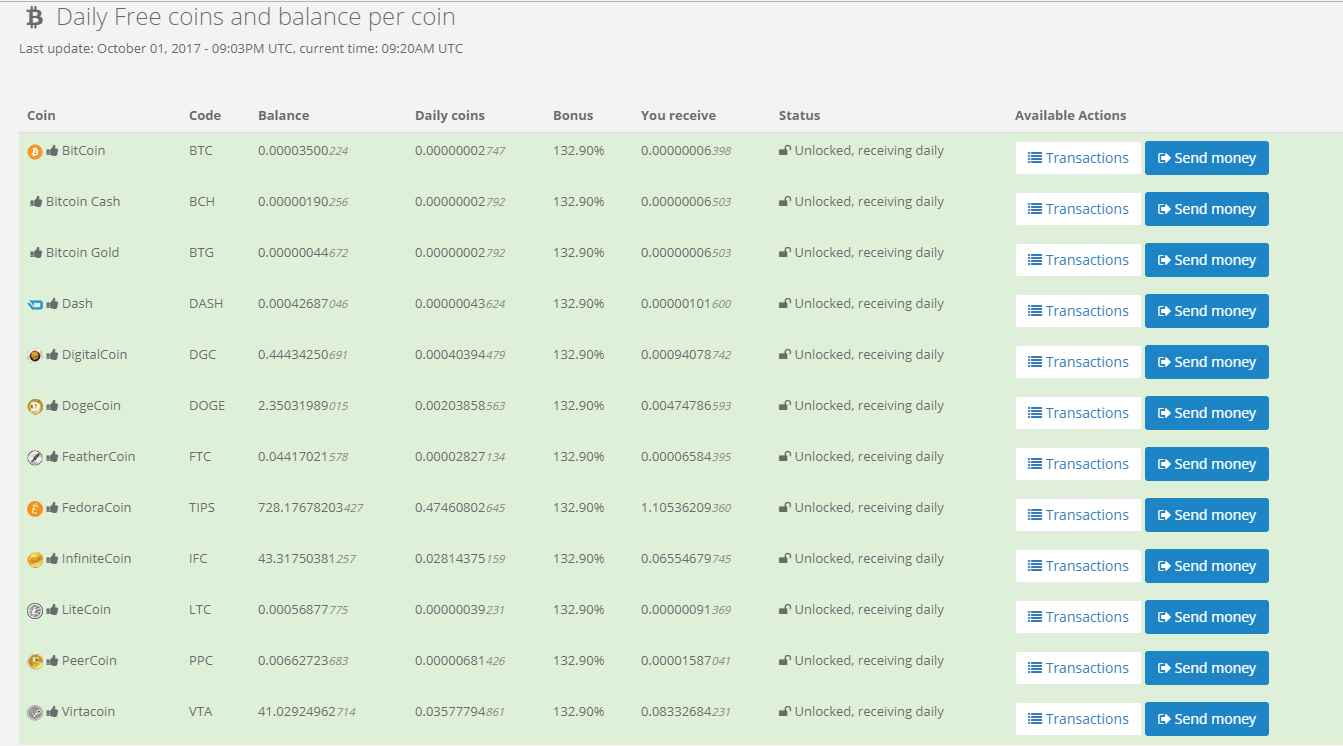View Transactions for DogeCoin
The image size is (1343, 746).
pyautogui.click(x=1078, y=413)
